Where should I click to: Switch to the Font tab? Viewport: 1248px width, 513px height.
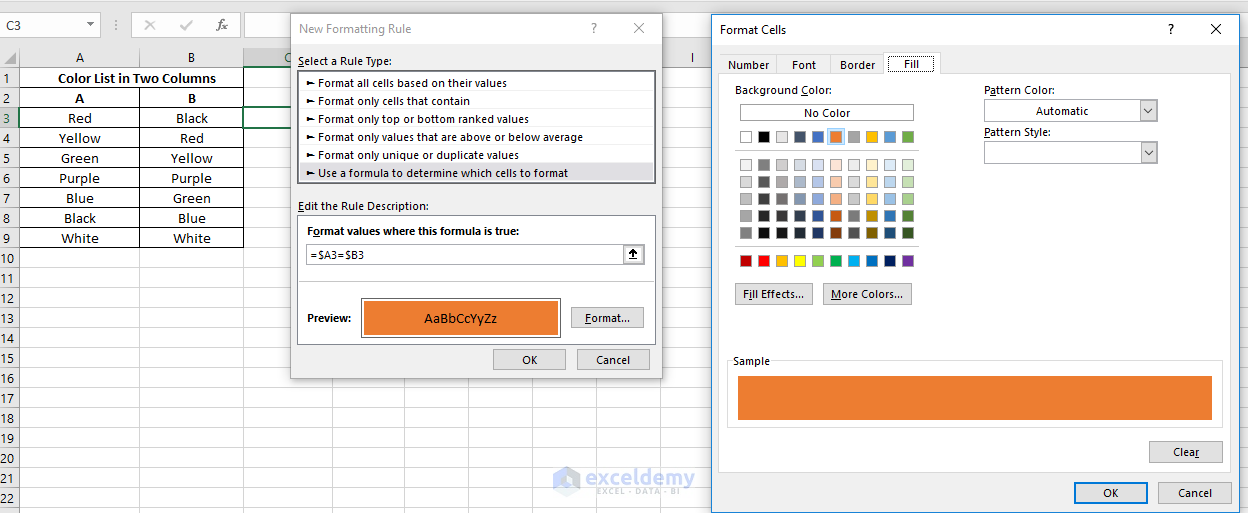[804, 64]
